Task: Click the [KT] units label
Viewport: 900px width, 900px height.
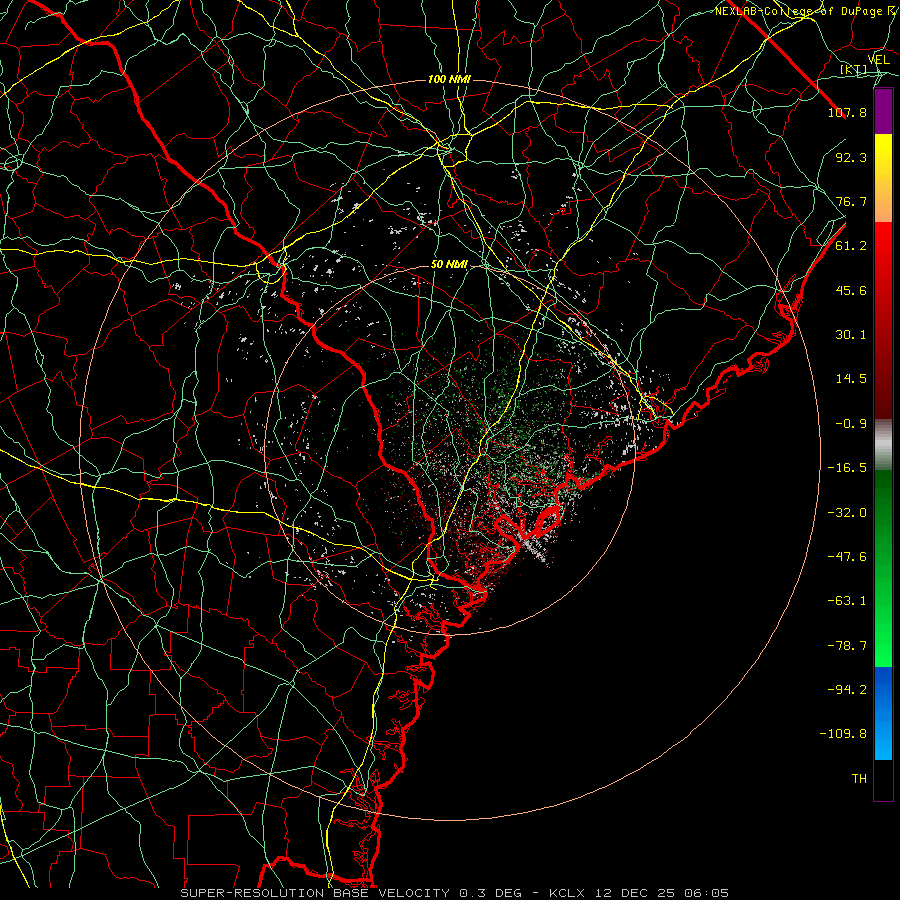Action: tap(854, 70)
